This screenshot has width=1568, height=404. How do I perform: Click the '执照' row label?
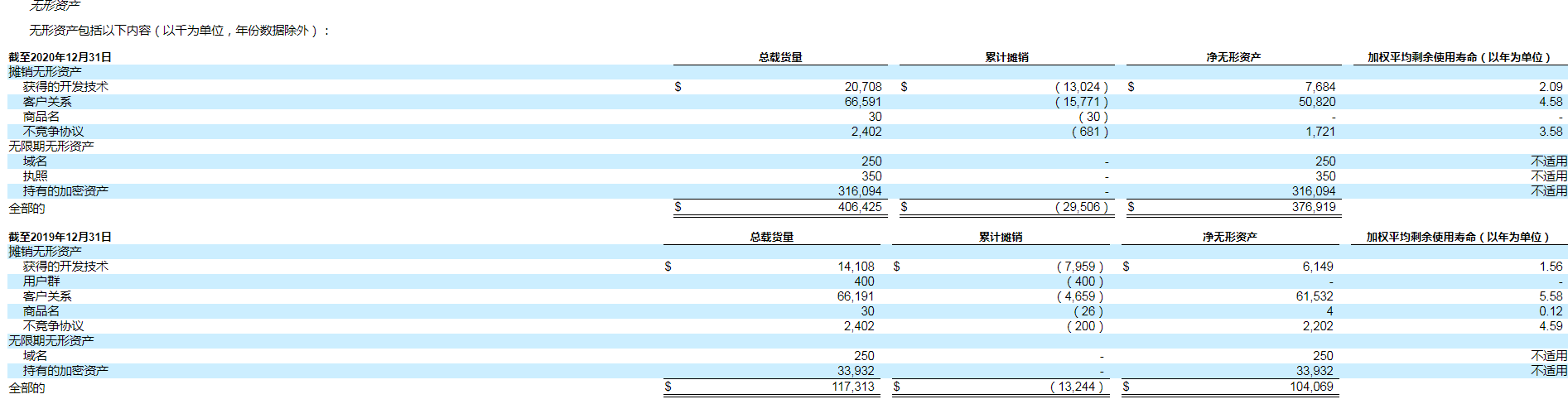(36, 176)
